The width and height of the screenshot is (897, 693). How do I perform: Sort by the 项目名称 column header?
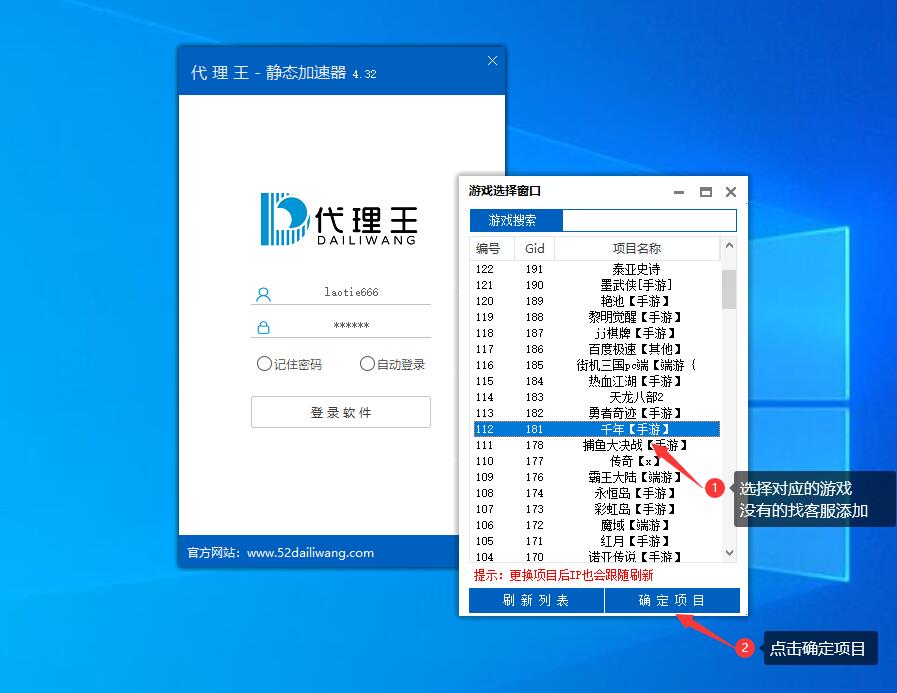pos(637,248)
